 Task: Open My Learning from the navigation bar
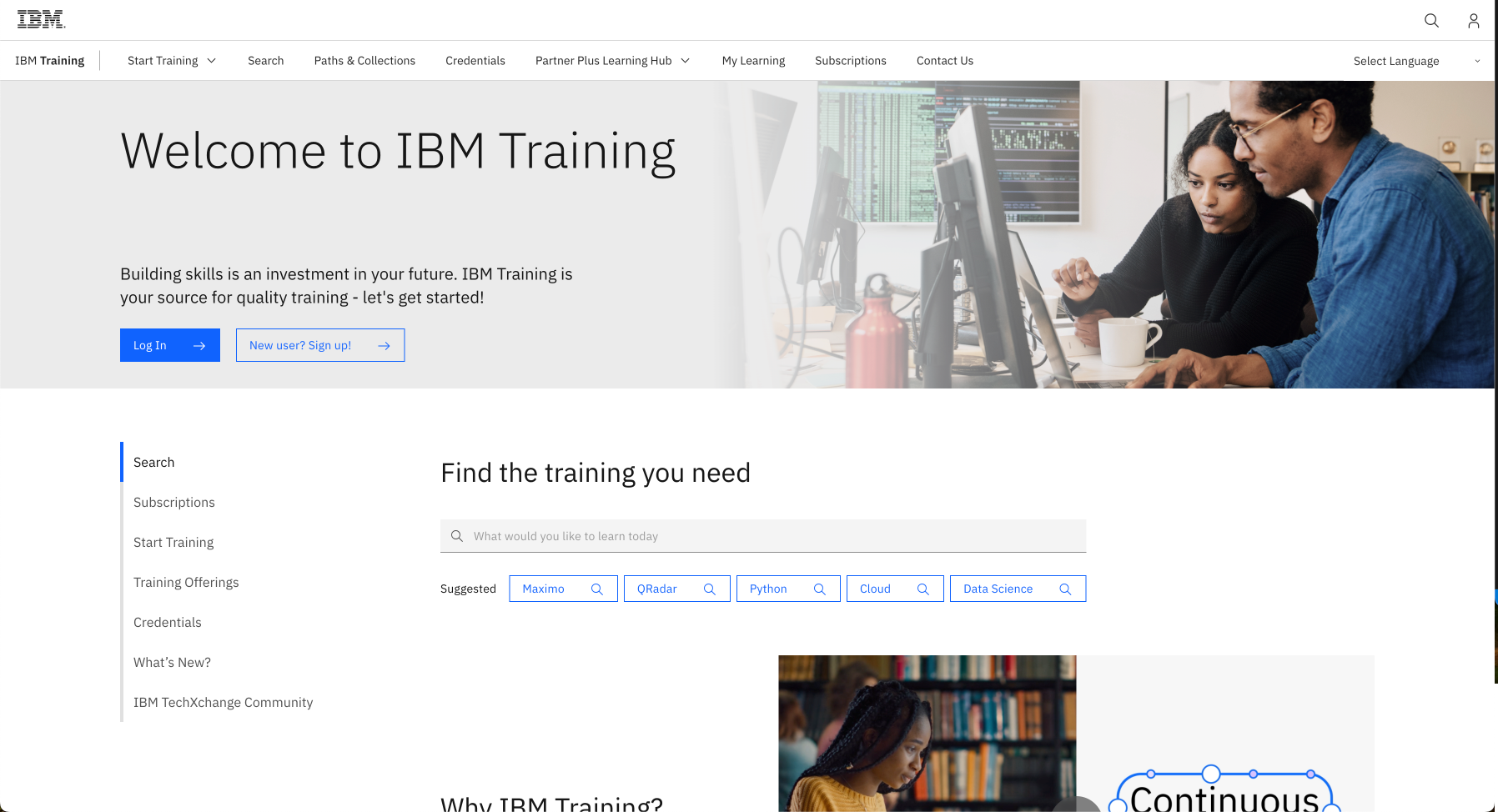753,61
